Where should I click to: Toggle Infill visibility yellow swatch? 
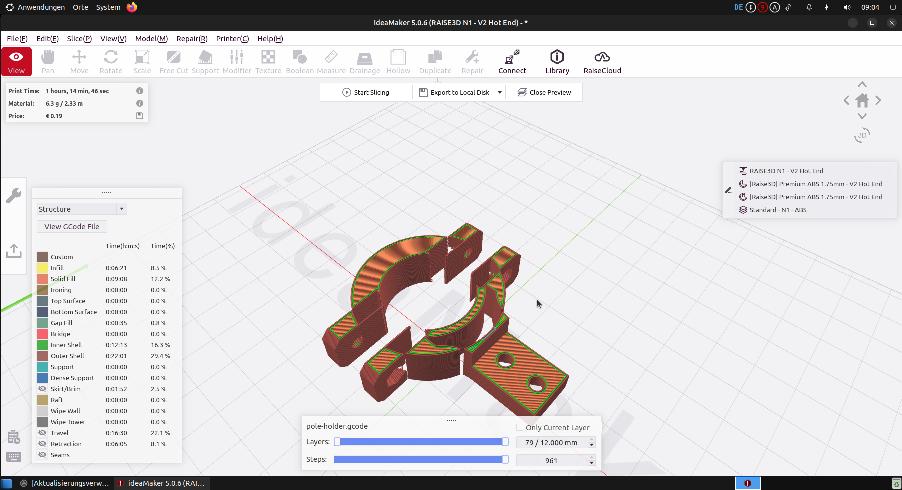pyautogui.click(x=42, y=268)
